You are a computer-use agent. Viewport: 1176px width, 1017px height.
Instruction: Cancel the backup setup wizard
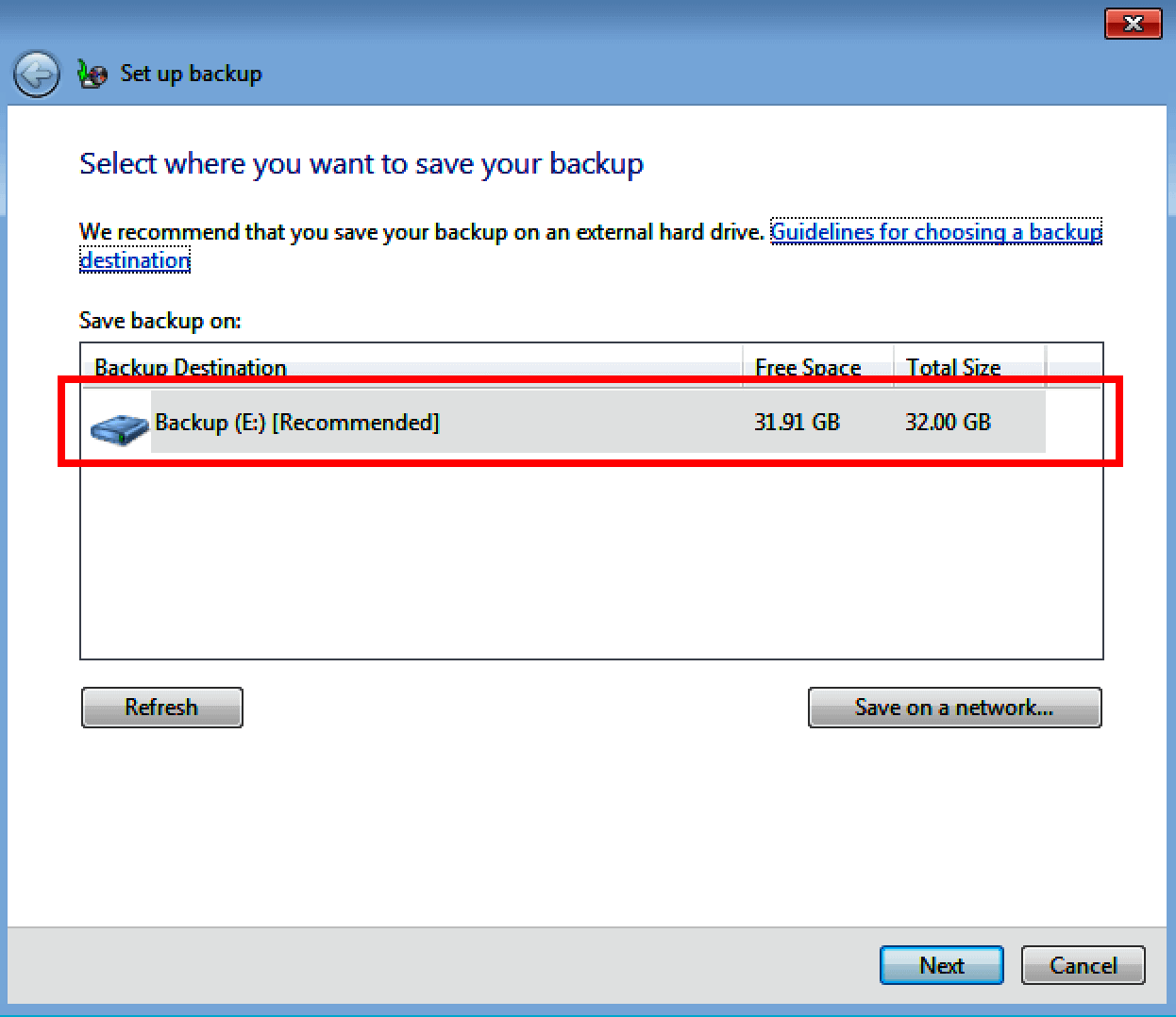1083,965
